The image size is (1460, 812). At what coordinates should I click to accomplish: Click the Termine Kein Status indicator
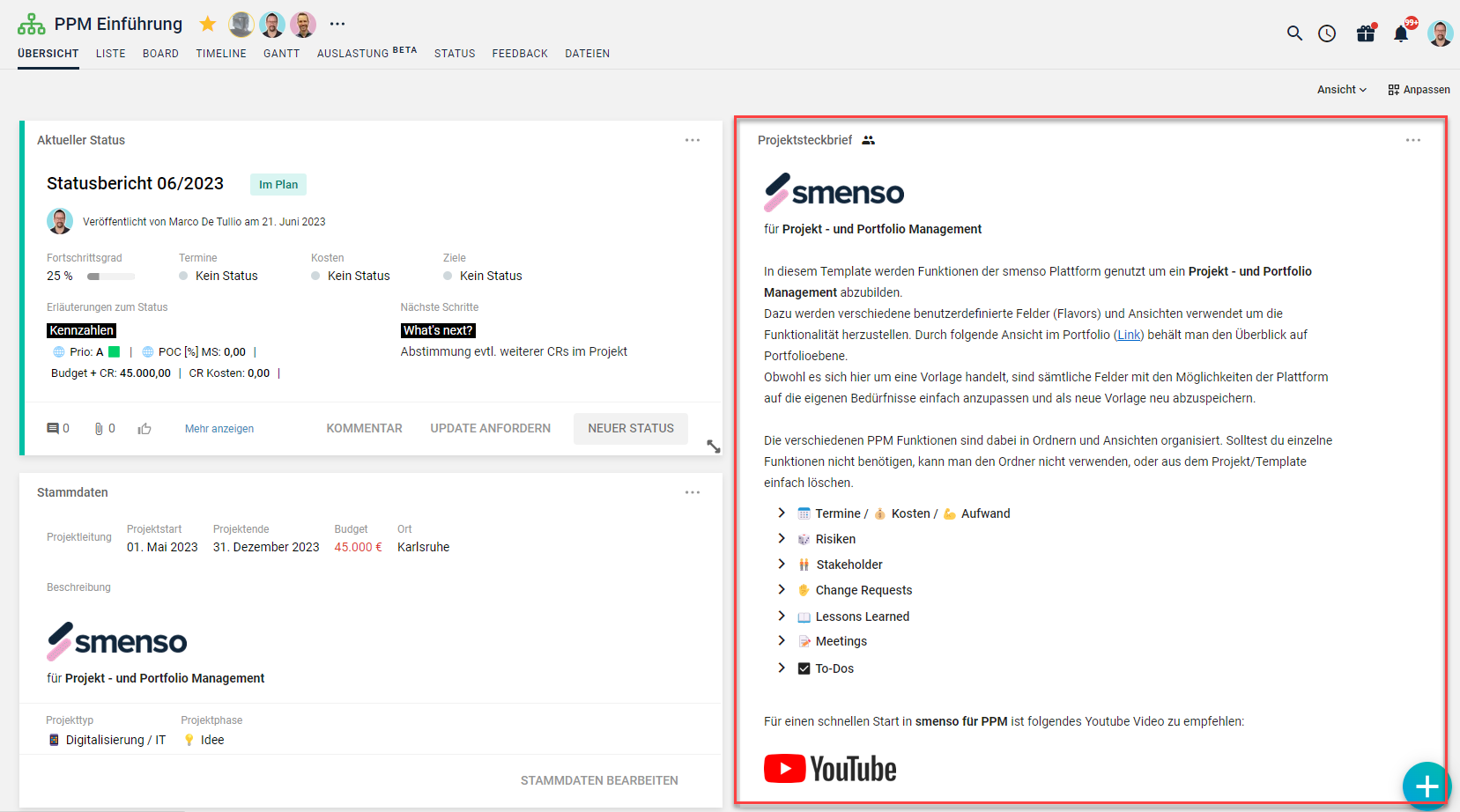219,276
